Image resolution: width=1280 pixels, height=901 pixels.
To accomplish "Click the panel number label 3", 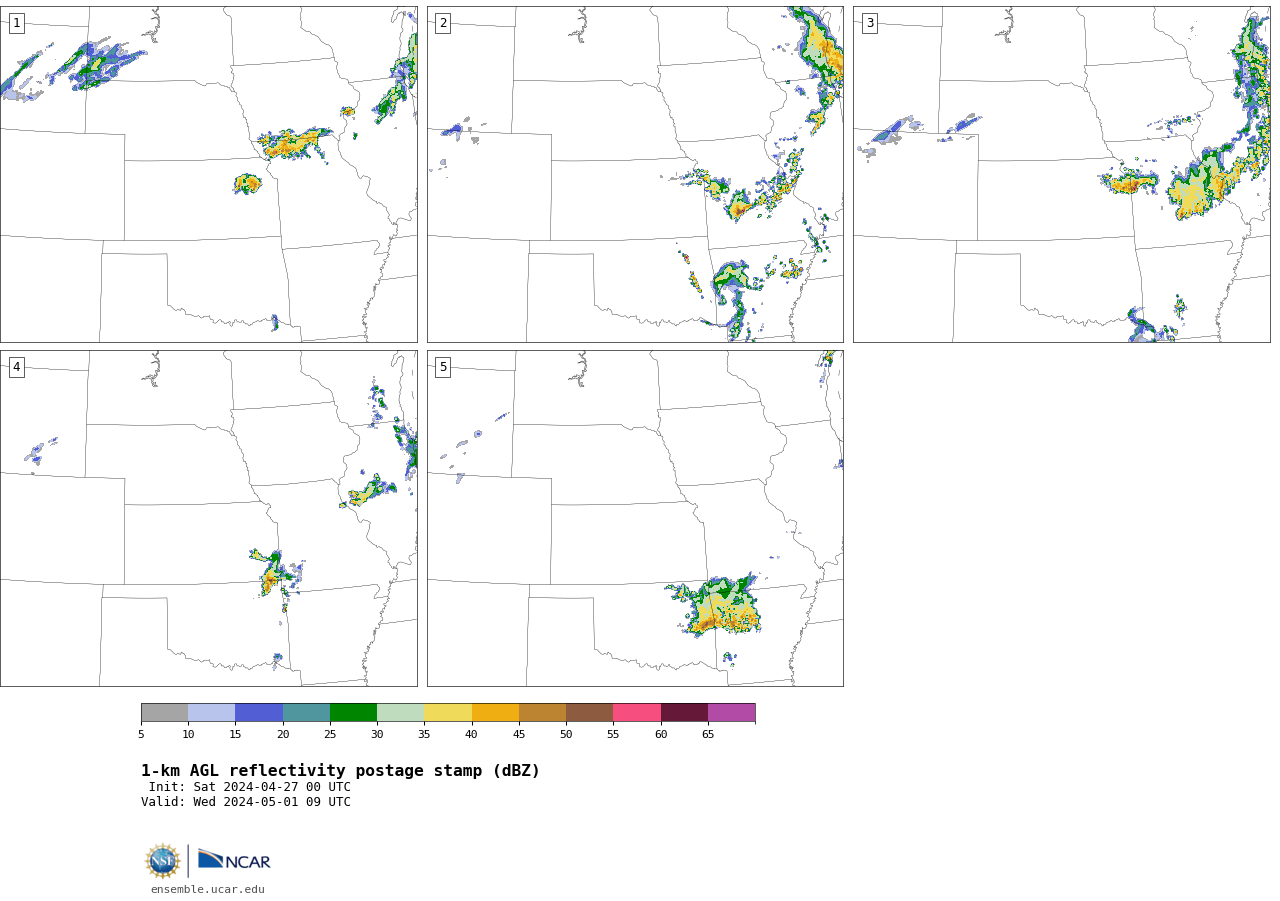I will [870, 23].
